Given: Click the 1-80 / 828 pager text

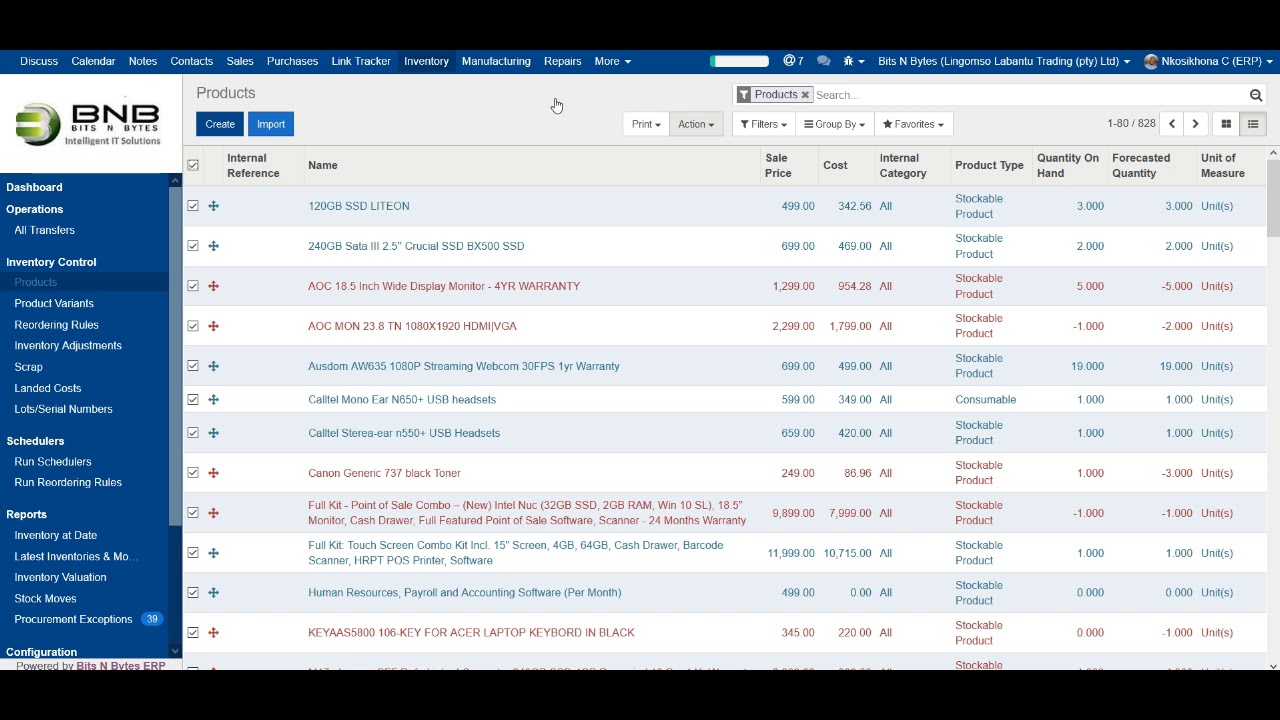Looking at the screenshot, I should pyautogui.click(x=1131, y=124).
